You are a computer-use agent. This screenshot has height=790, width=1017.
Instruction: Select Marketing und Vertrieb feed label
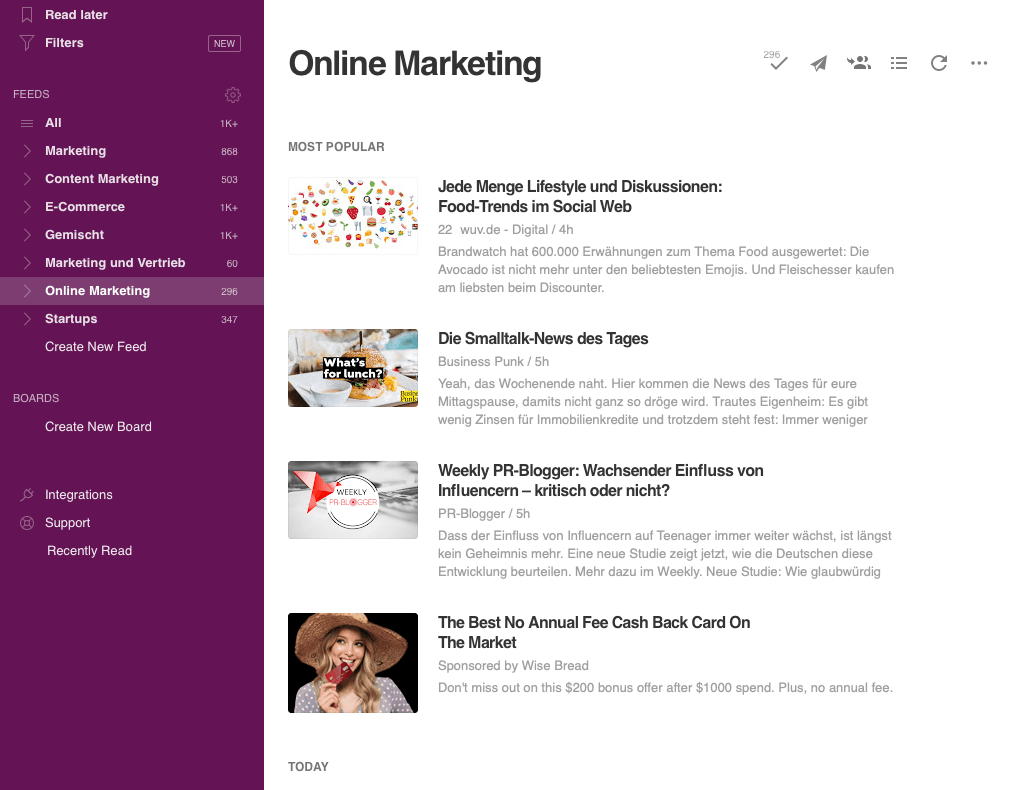point(115,263)
